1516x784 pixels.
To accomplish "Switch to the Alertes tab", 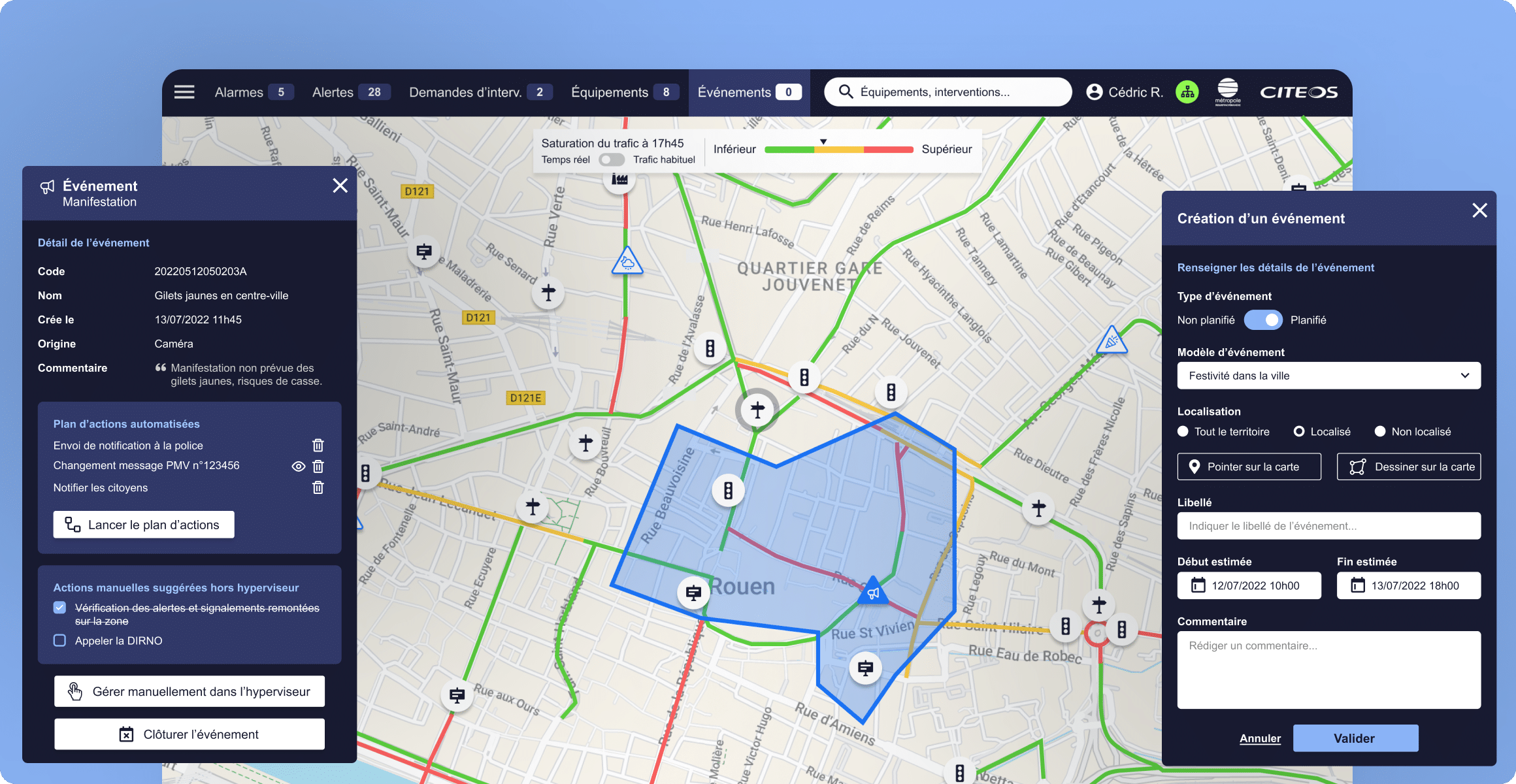I will (351, 92).
